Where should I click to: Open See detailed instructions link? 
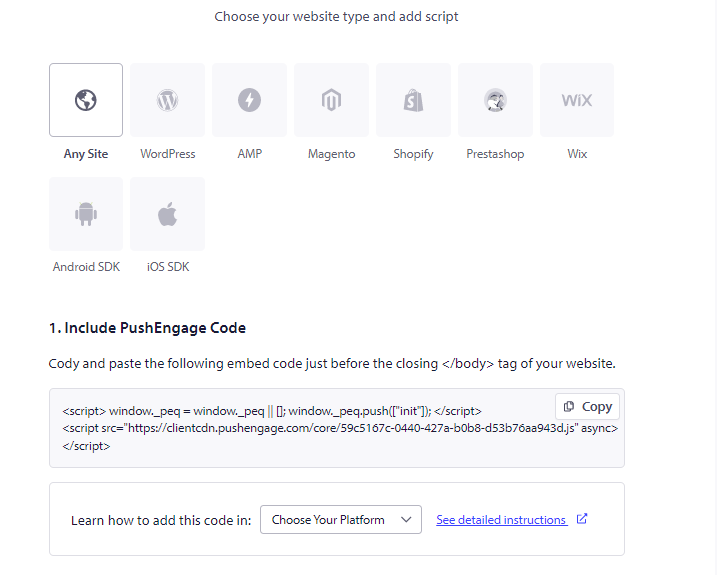click(x=502, y=520)
